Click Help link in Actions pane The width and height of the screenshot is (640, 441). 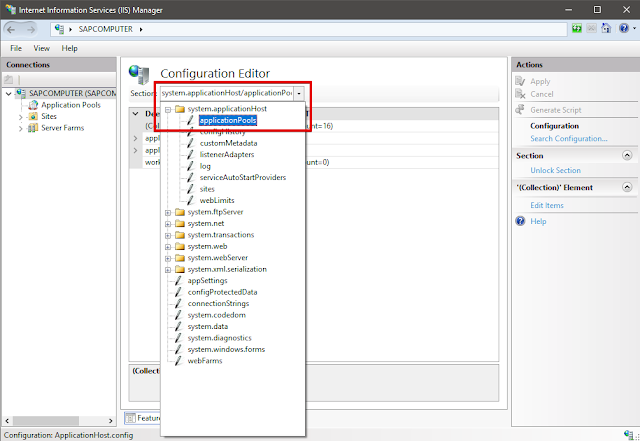[x=538, y=221]
